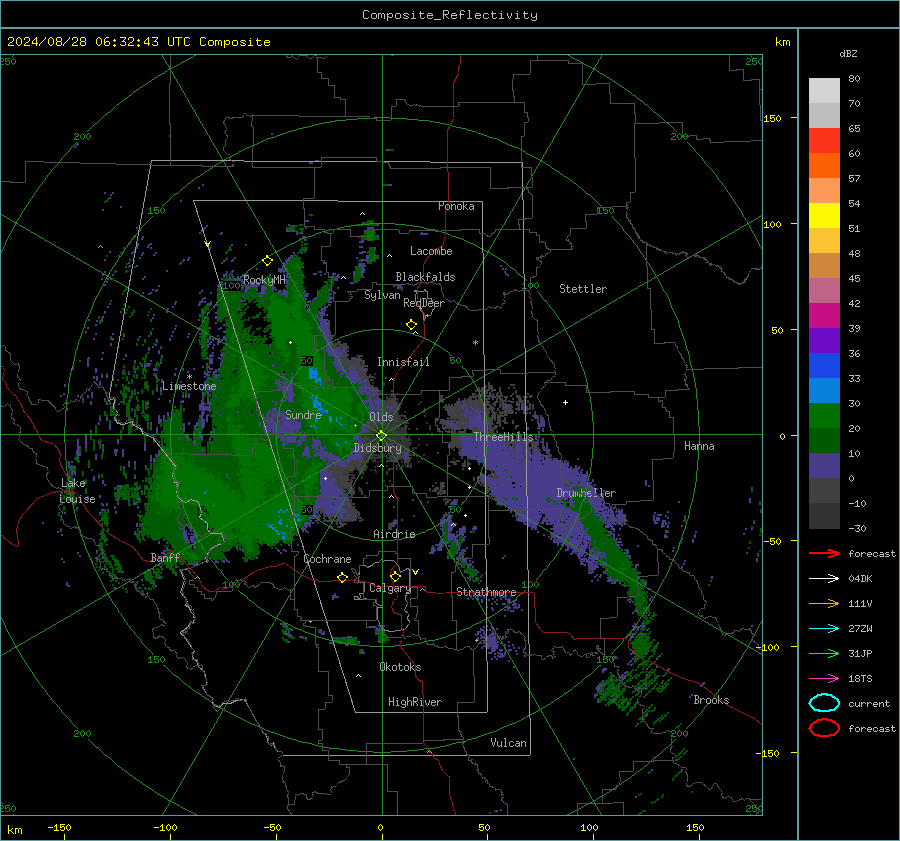This screenshot has height=841, width=900.
Task: Click the Calgary city label
Action: pos(390,588)
